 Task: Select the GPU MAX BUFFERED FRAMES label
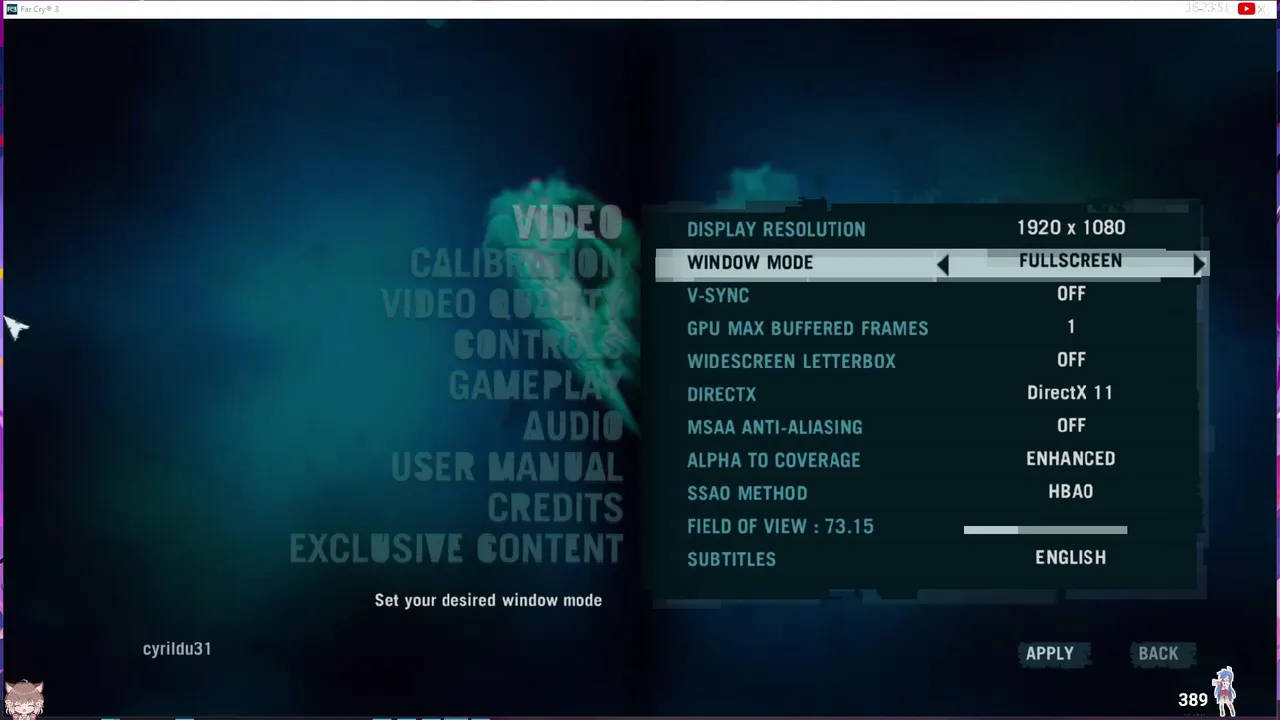click(807, 329)
